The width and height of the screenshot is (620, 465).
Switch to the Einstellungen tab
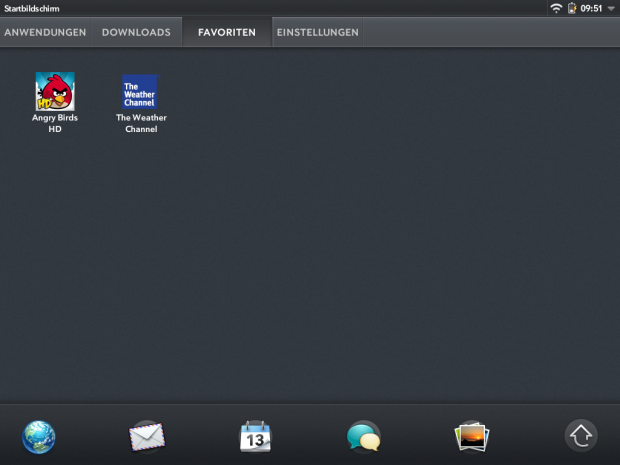point(317,33)
